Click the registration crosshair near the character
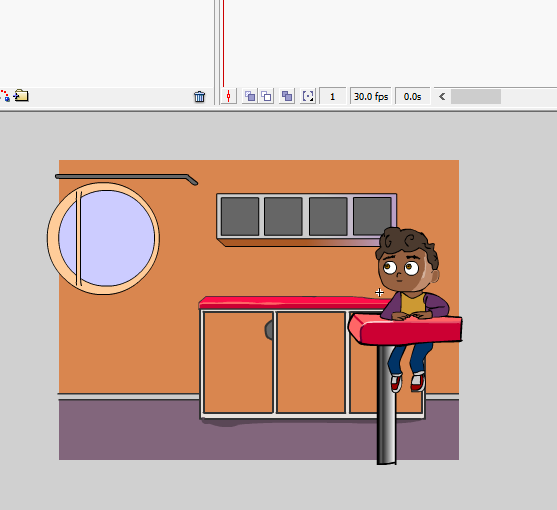Image resolution: width=557 pixels, height=510 pixels. pos(379,293)
